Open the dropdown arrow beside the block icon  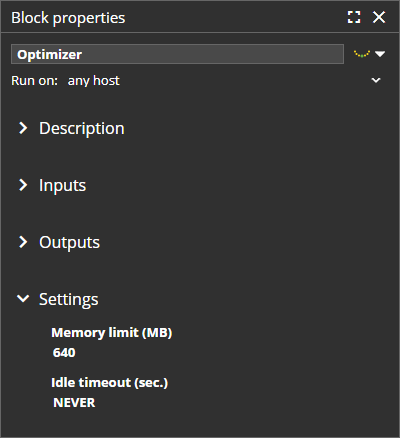[x=380, y=54]
